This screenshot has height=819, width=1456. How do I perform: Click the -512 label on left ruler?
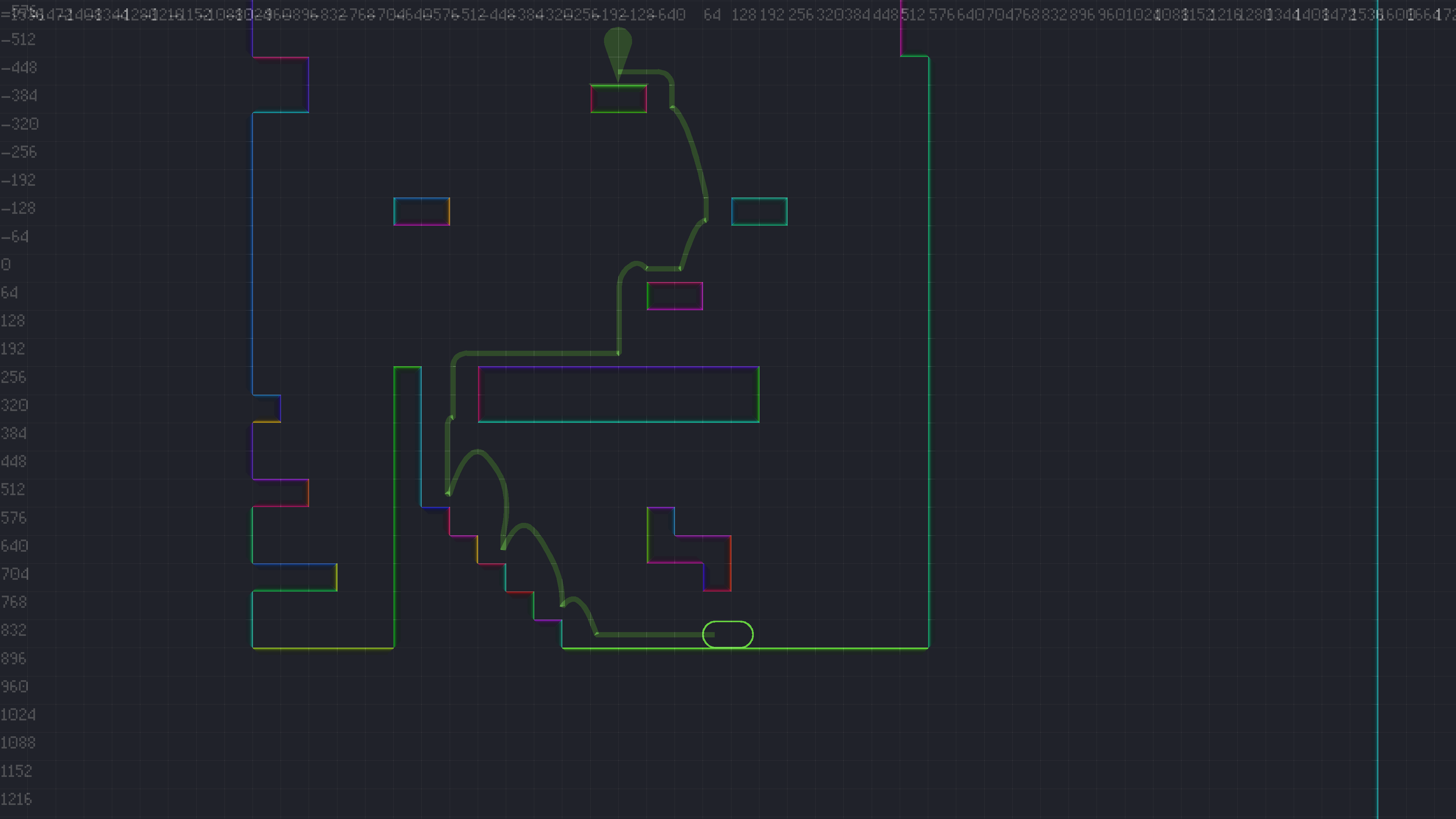19,39
